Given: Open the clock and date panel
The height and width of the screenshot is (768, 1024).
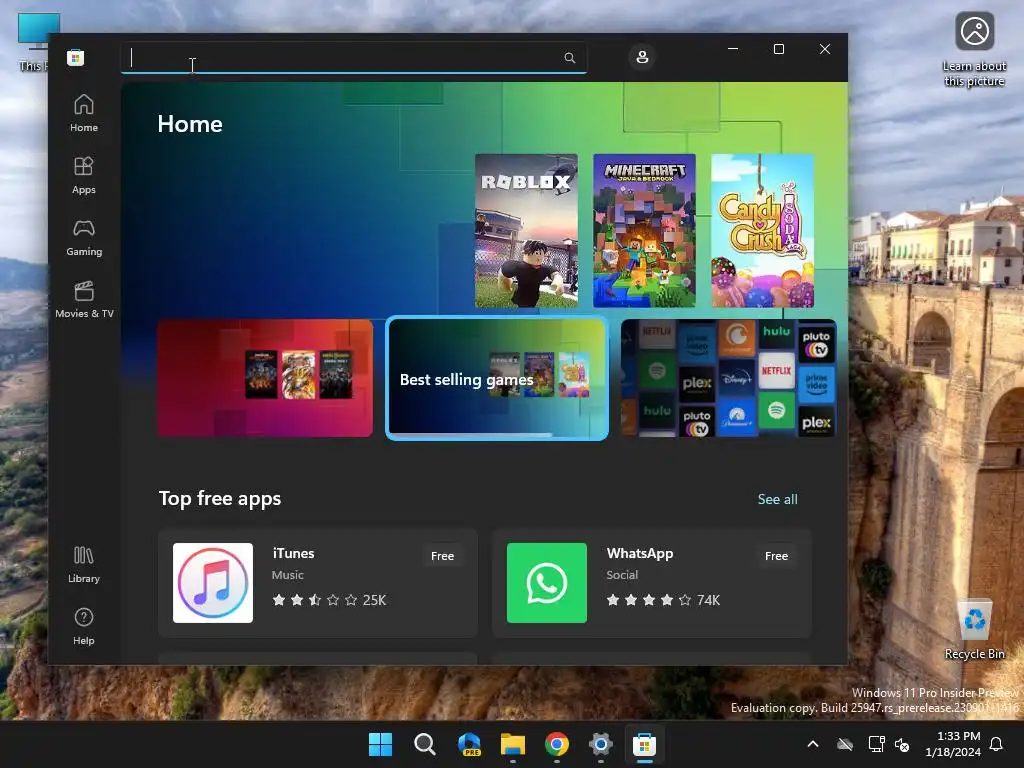Looking at the screenshot, I should tap(953, 744).
